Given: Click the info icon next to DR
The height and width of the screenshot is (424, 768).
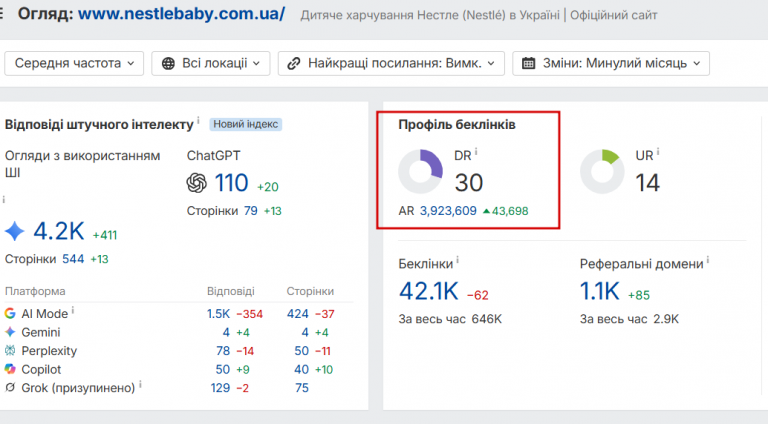Looking at the screenshot, I should click(476, 152).
